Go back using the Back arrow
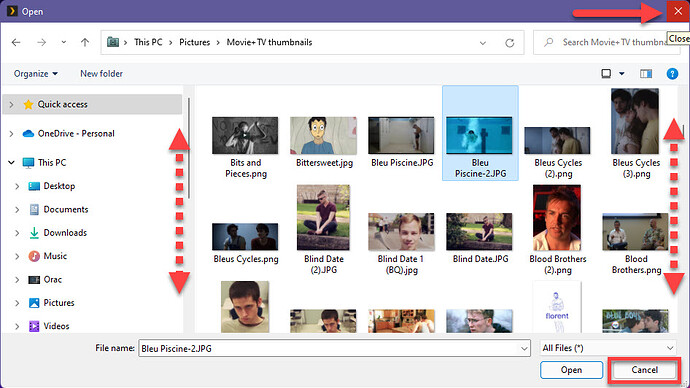The width and height of the screenshot is (690, 388). [x=16, y=42]
